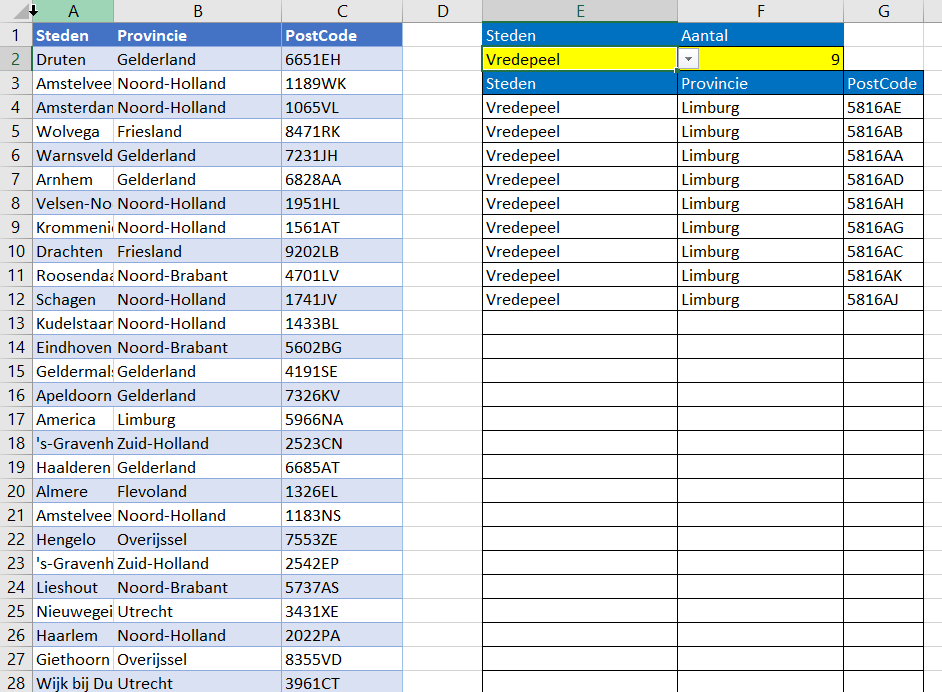Select the yellow Vredepeel cell E2
The image size is (942, 692).
pos(580,59)
